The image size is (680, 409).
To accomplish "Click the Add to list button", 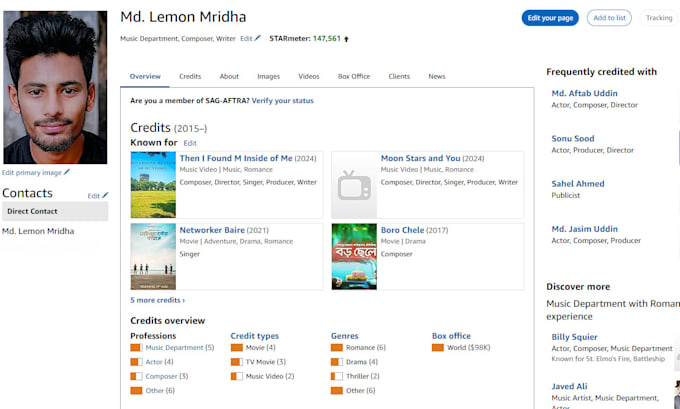I will click(x=609, y=18).
